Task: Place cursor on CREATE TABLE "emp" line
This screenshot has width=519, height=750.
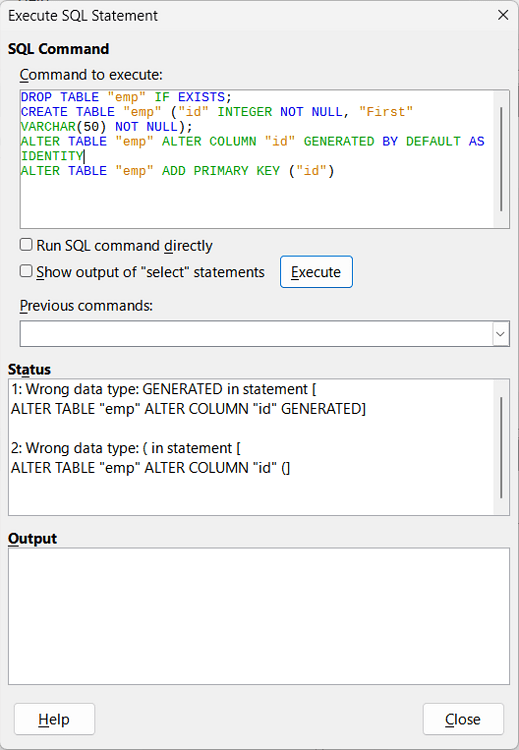Action: (x=217, y=112)
